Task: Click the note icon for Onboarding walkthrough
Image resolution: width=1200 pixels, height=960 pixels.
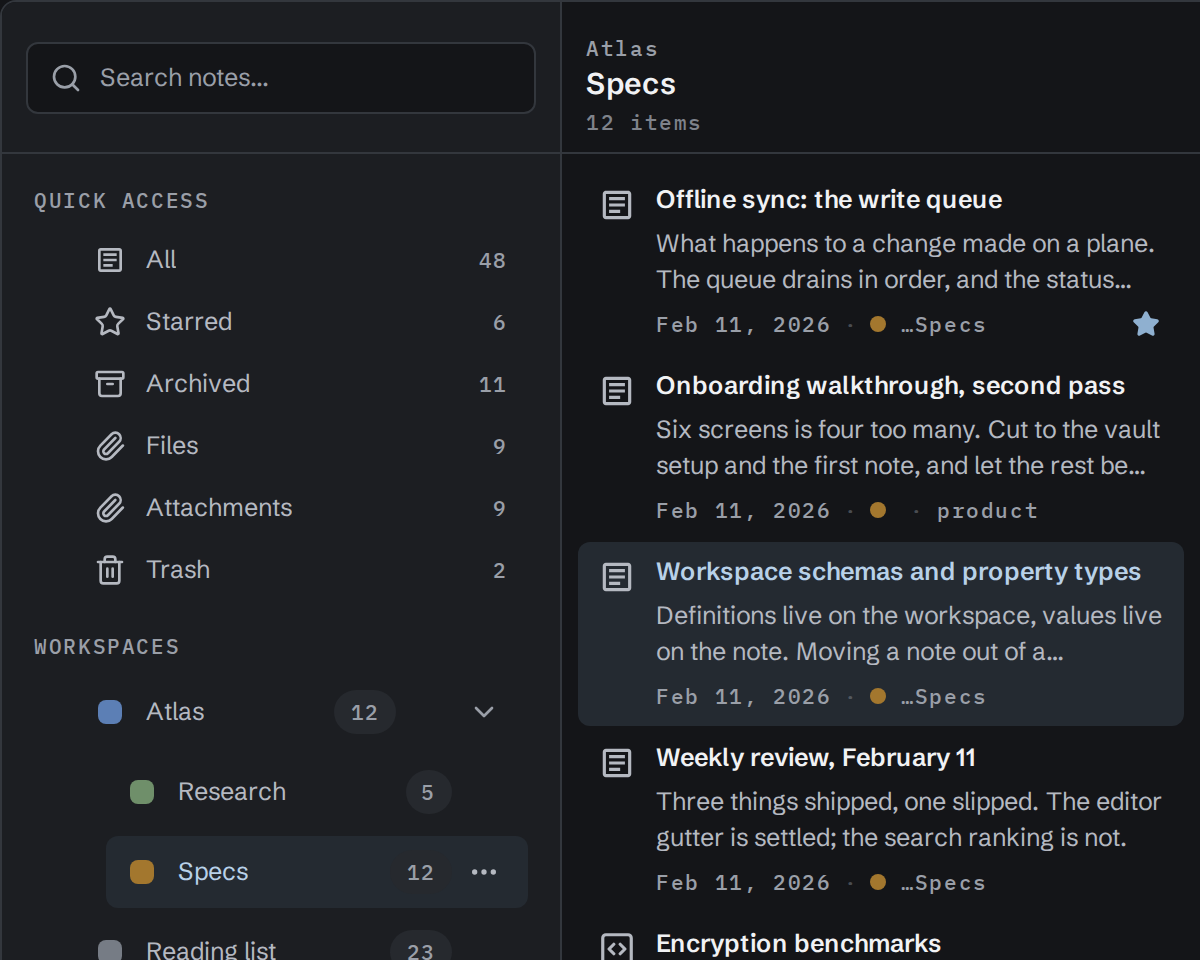Action: [x=617, y=392]
